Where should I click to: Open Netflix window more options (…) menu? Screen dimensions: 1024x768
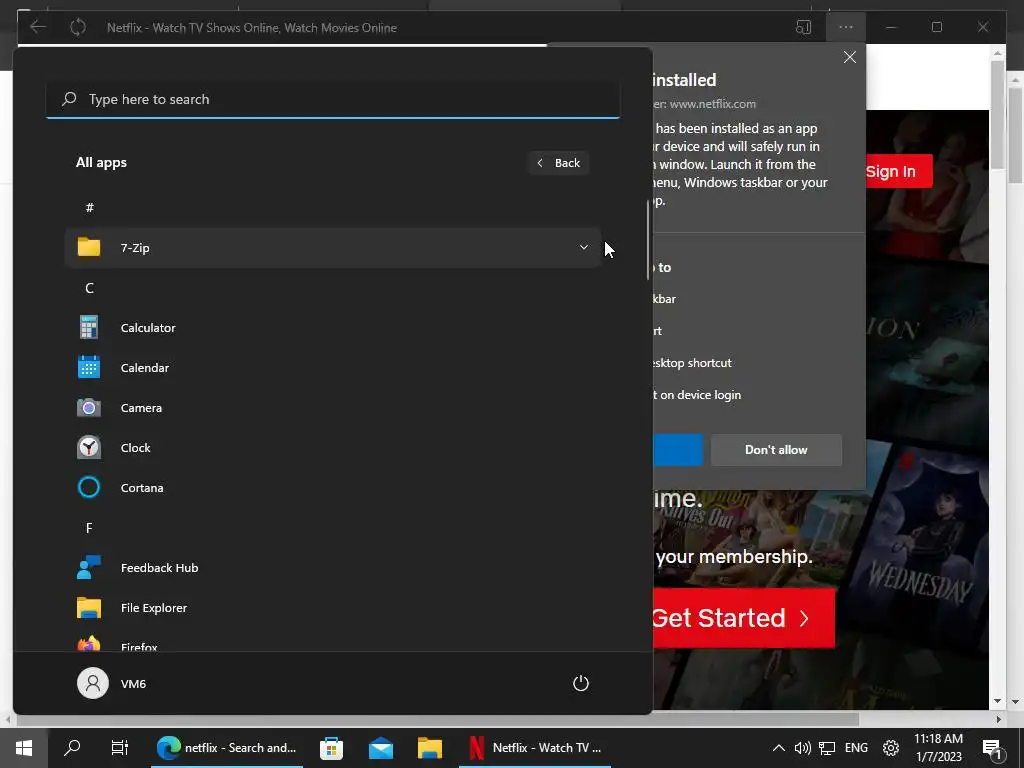(x=846, y=27)
